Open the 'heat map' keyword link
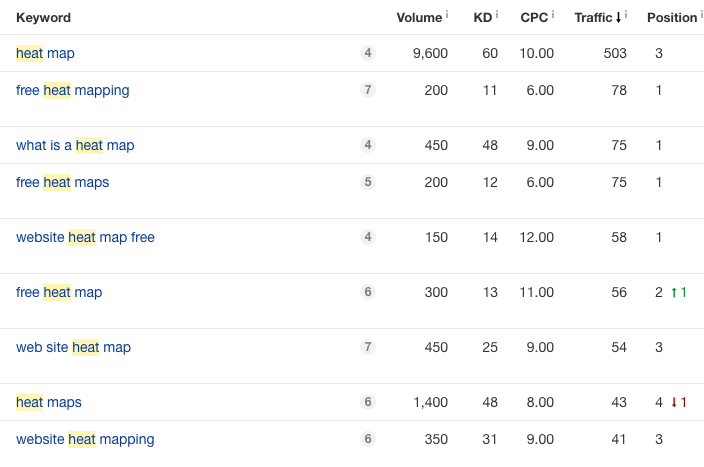 tap(45, 53)
